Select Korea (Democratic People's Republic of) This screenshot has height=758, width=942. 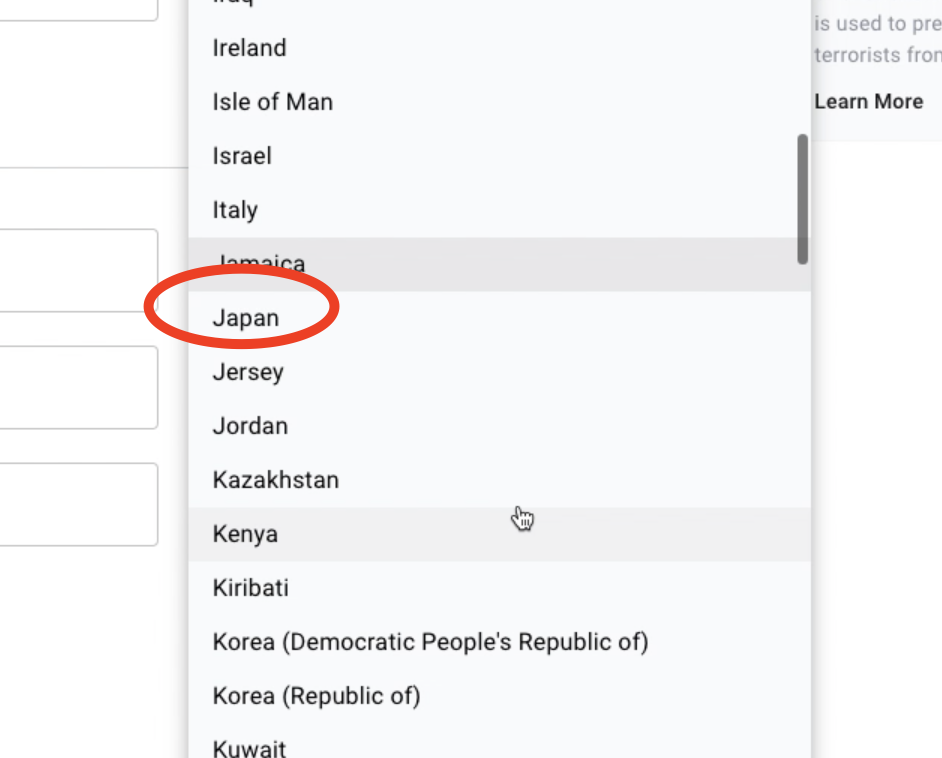click(x=430, y=642)
